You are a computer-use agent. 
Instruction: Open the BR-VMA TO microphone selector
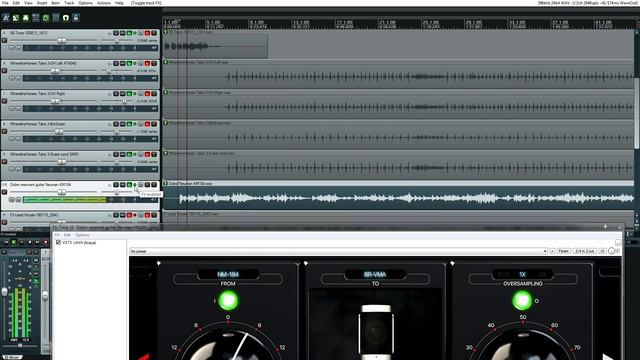[375, 274]
